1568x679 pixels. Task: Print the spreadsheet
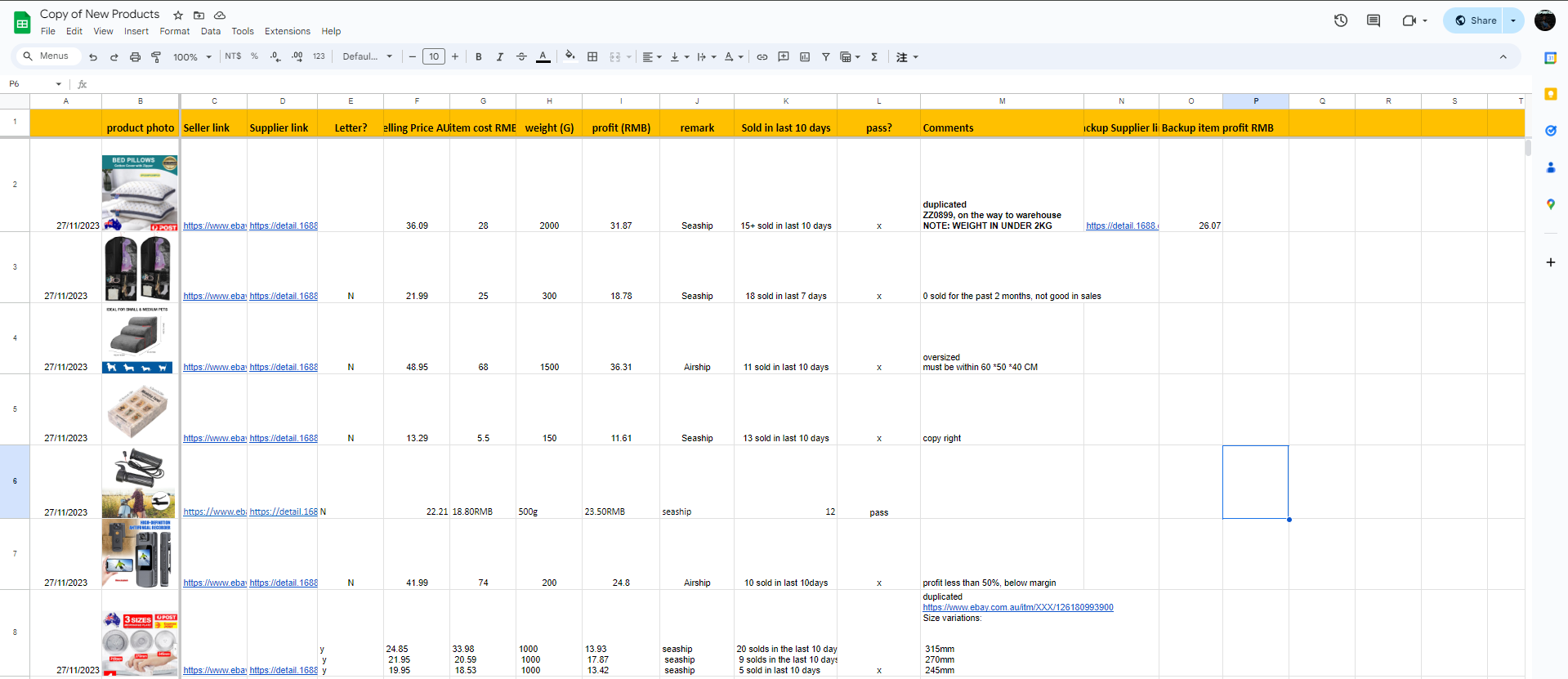[x=136, y=57]
